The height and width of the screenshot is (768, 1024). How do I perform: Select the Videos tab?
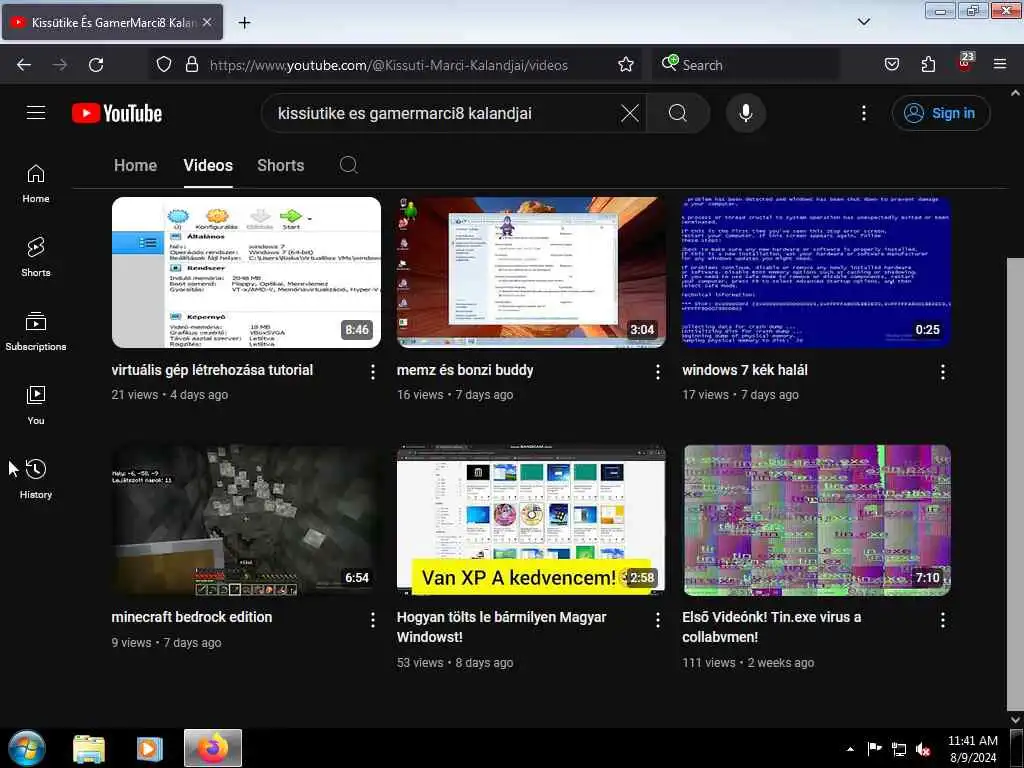[208, 165]
